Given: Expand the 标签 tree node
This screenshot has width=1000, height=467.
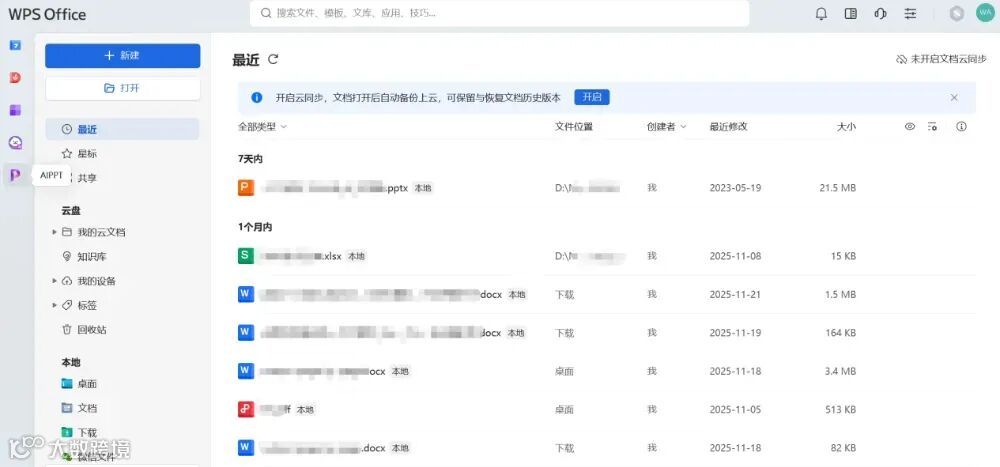Looking at the screenshot, I should click(x=55, y=306).
